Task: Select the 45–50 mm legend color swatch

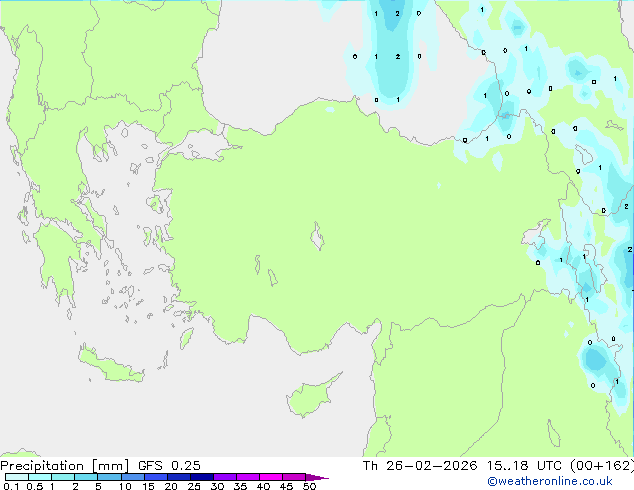Action: coord(294,477)
